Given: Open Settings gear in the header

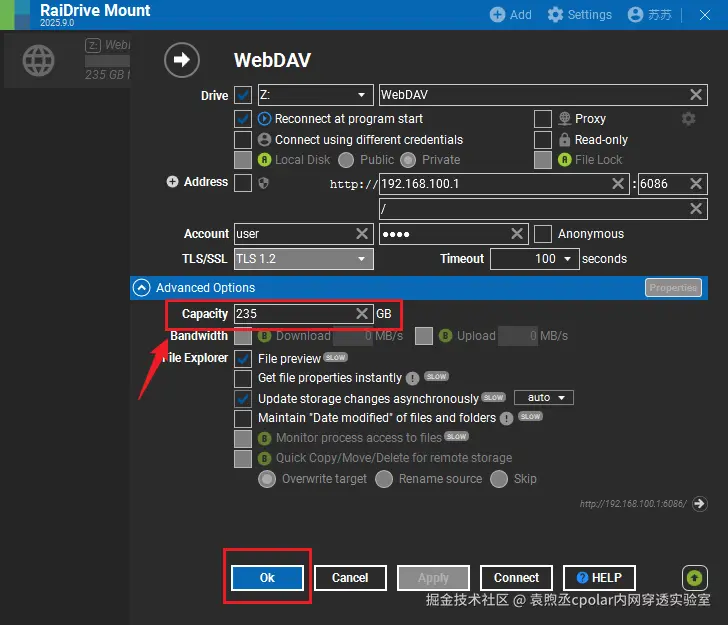Looking at the screenshot, I should point(555,15).
